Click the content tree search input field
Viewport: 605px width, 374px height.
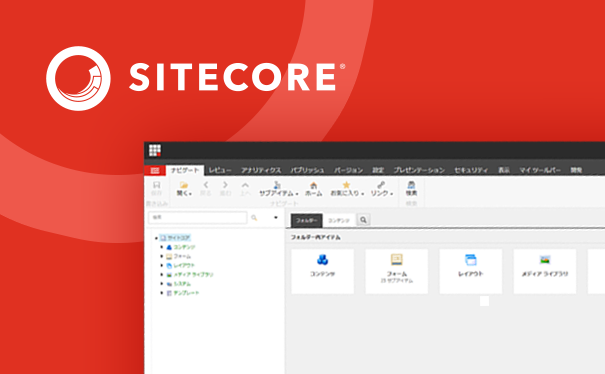198,218
